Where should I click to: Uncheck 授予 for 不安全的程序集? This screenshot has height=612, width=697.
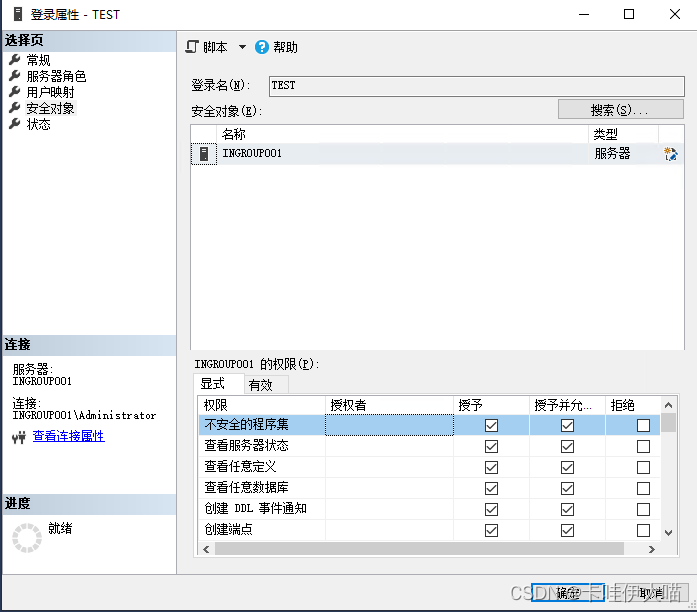click(491, 425)
